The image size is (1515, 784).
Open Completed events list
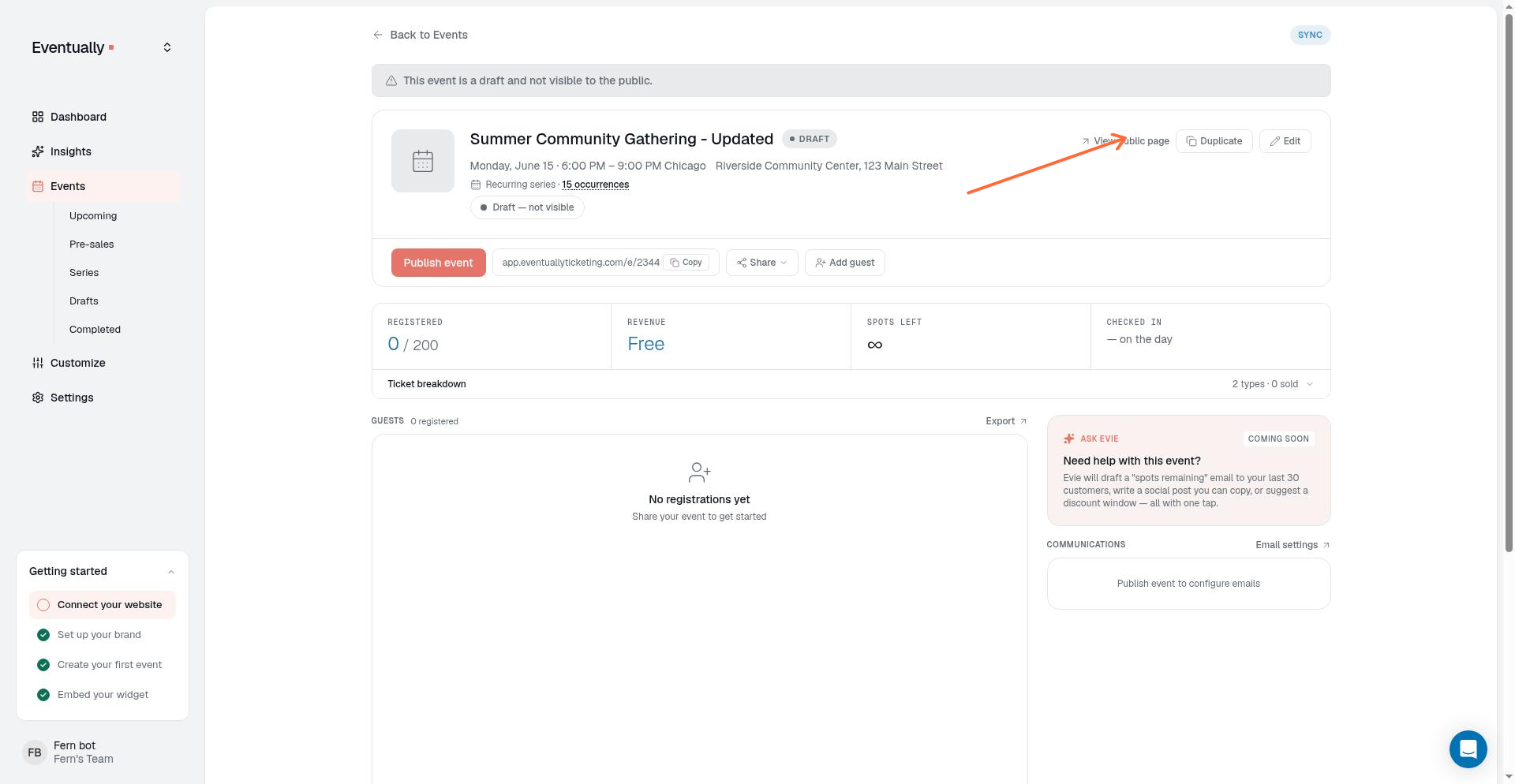pos(95,330)
